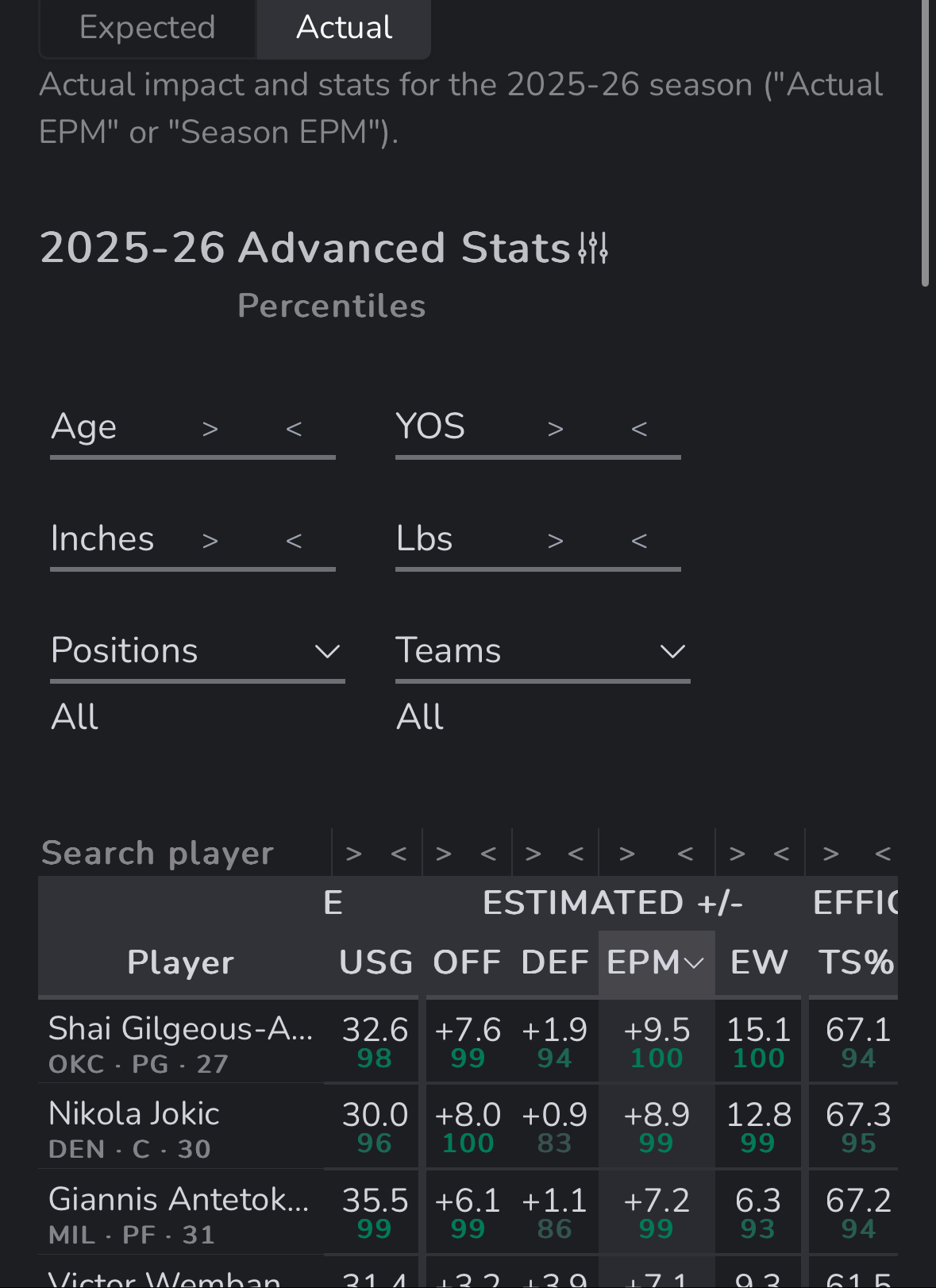Image resolution: width=936 pixels, height=1288 pixels.
Task: Click the Search player field
Action: (x=159, y=854)
